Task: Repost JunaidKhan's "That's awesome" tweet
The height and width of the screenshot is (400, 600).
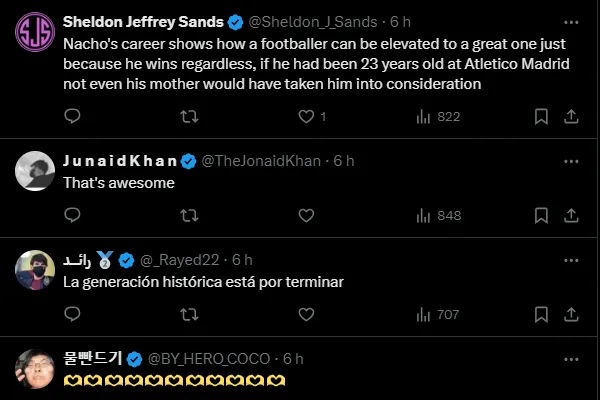Action: click(188, 215)
